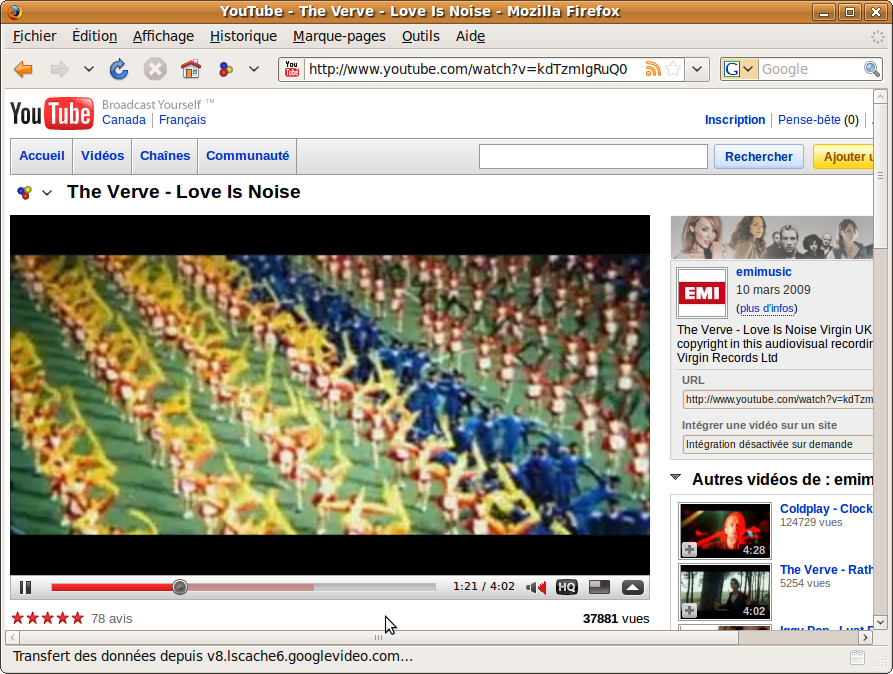Click the vertical scrollbar down arrow

[880, 622]
